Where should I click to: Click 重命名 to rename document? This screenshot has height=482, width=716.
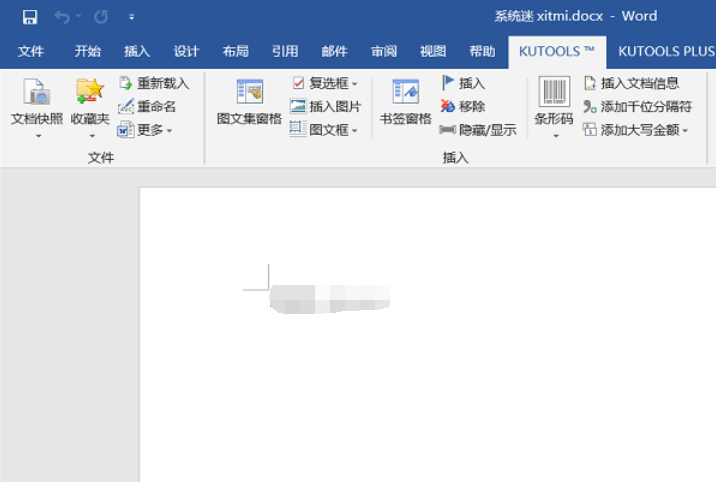[147, 107]
